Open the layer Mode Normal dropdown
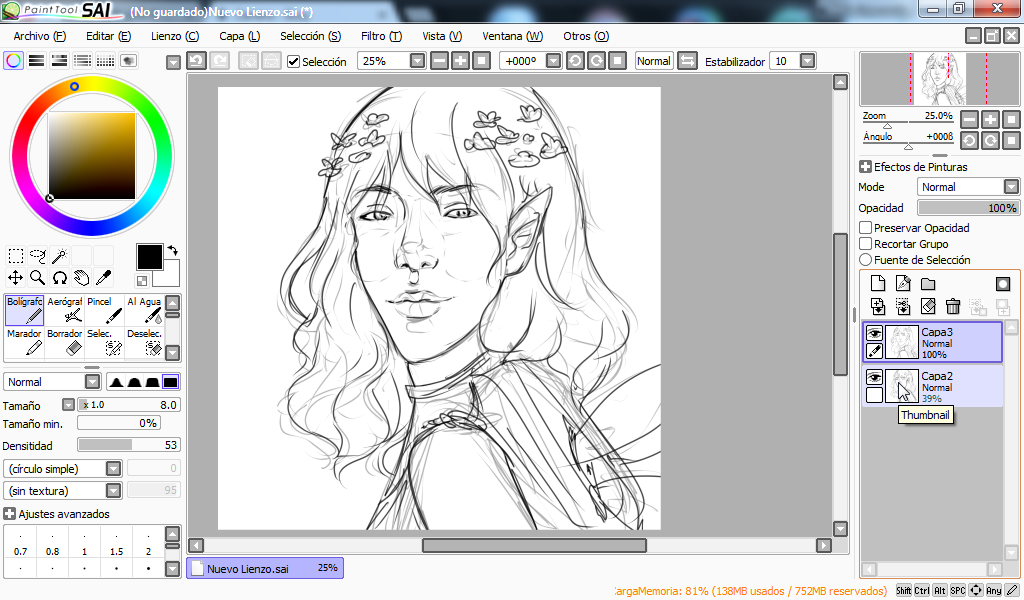The width and height of the screenshot is (1024, 600). [968, 187]
